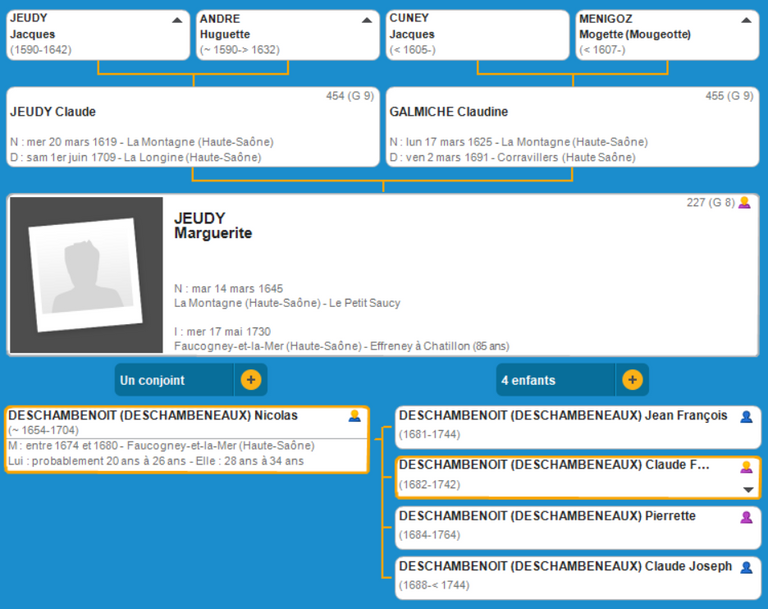Click the plus icon beside Un conjoint

[250, 380]
